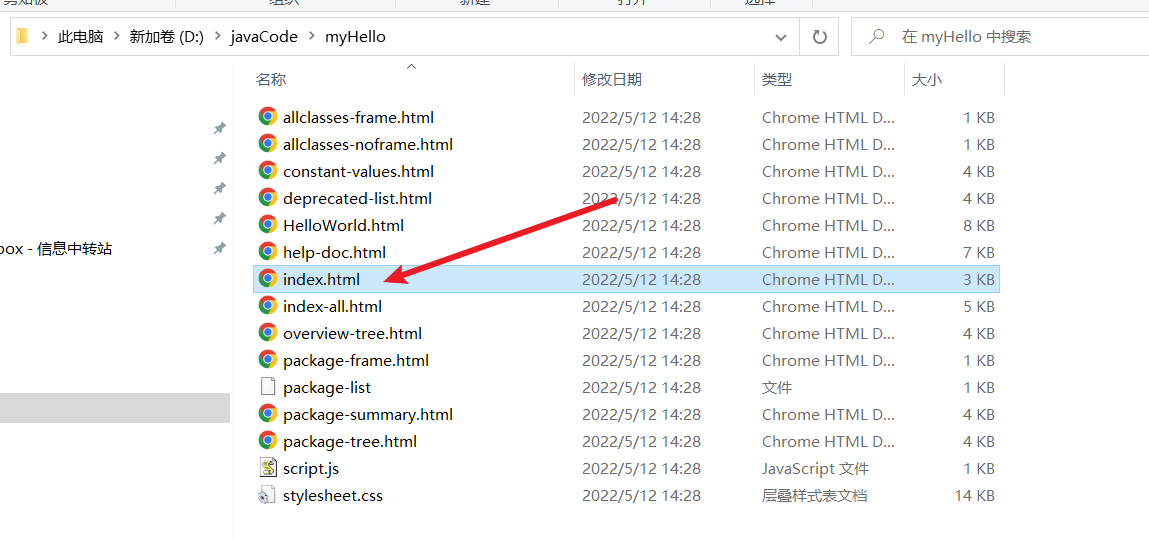Go to 新加卷 (D:) in breadcrumb path

point(166,37)
